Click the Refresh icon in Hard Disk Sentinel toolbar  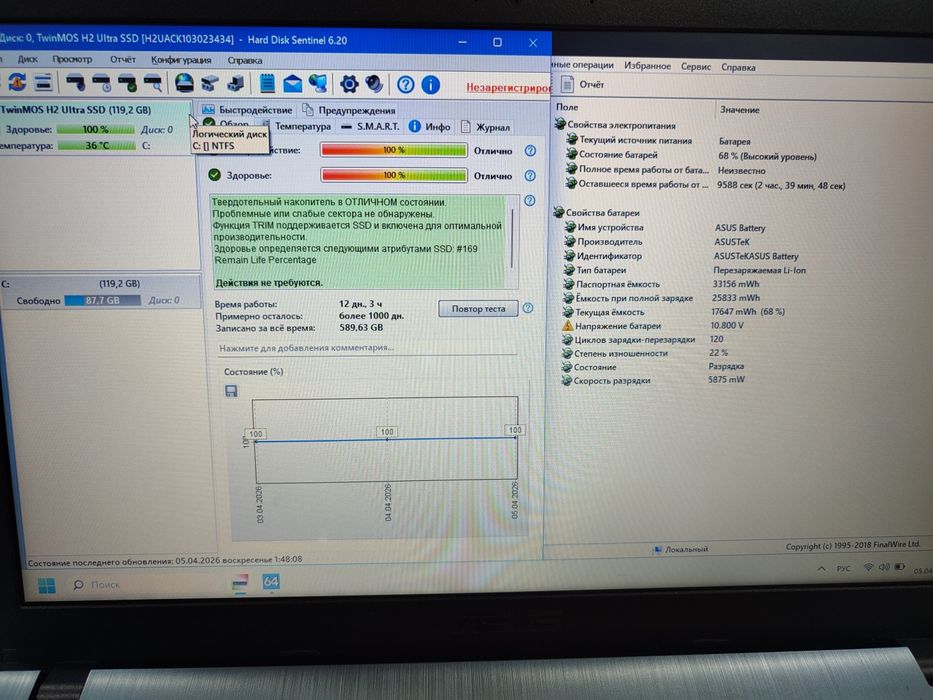(x=17, y=82)
